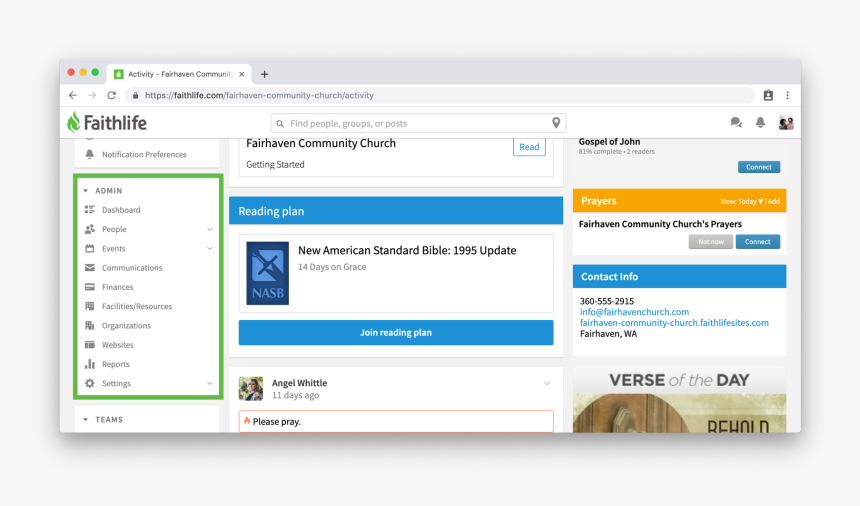Click the Organizations icon
Viewport: 860px width, 506px height.
(90, 325)
